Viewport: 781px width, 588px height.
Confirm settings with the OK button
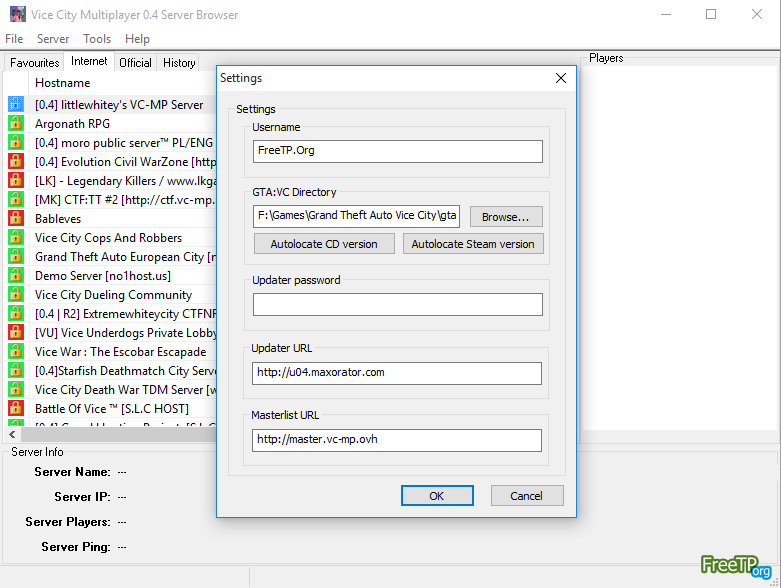(x=437, y=496)
